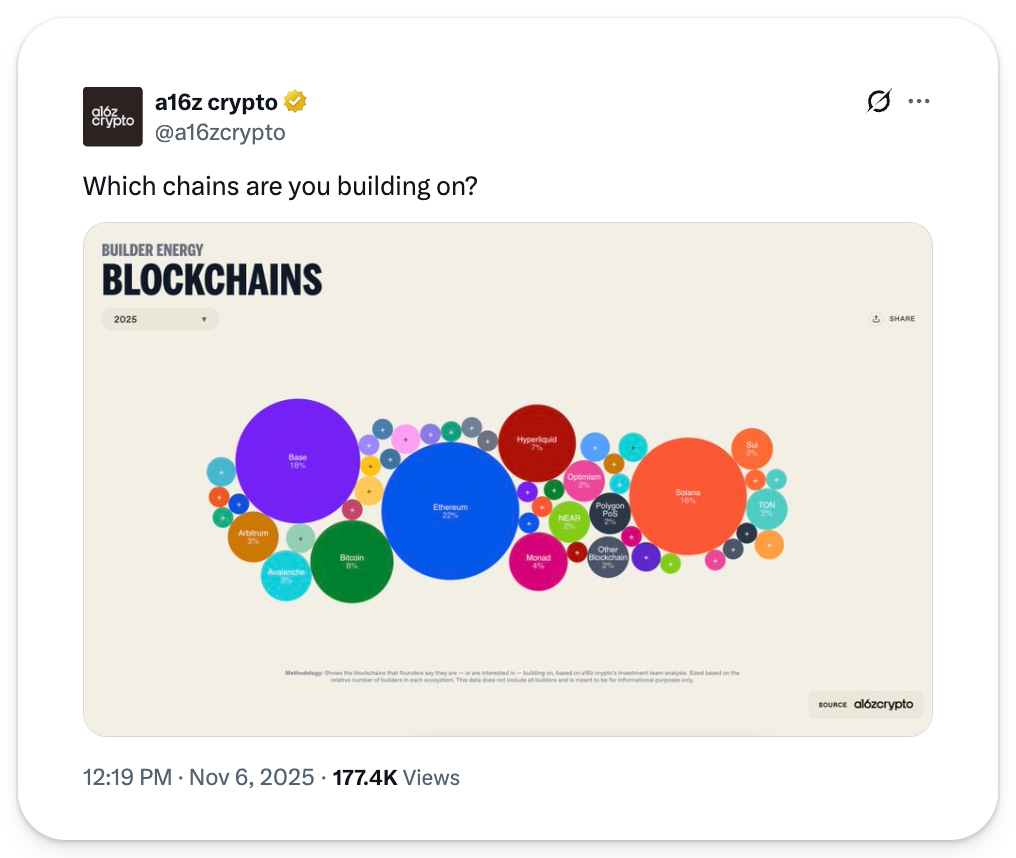Image resolution: width=1016 pixels, height=858 pixels.
Task: Open the @a16zcrypto handle link
Action: 219,132
